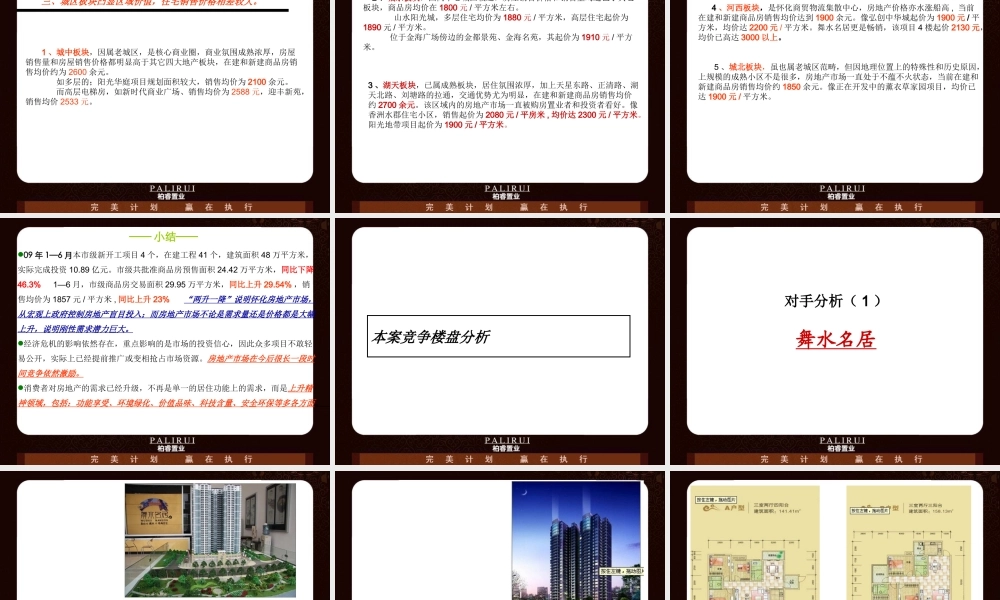Screen dimensions: 1000x600
Task: Click the orange 2588 元 price
Action: tap(246, 92)
